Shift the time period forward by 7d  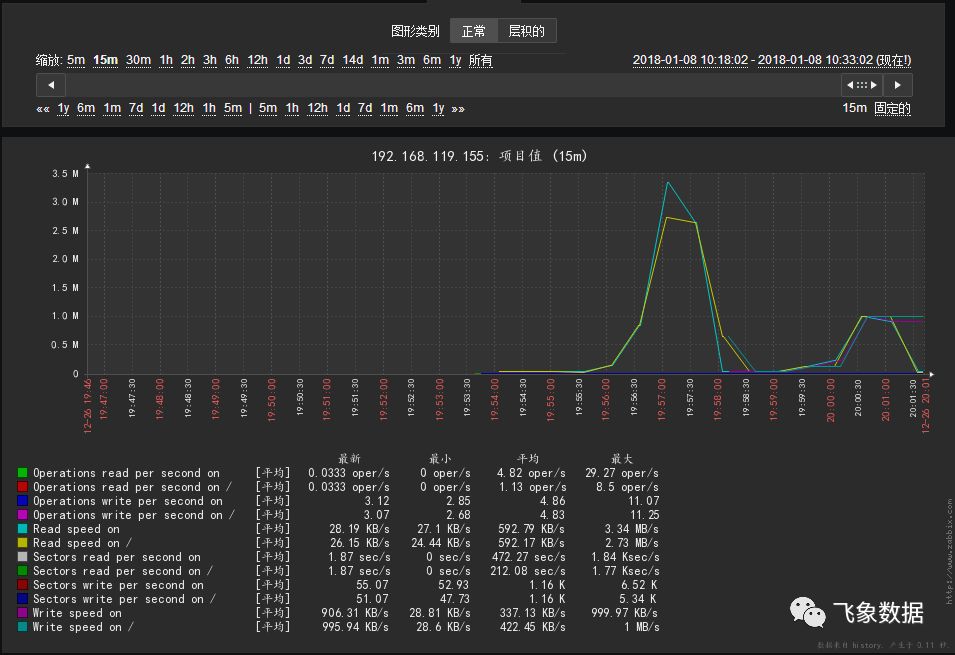(x=365, y=108)
